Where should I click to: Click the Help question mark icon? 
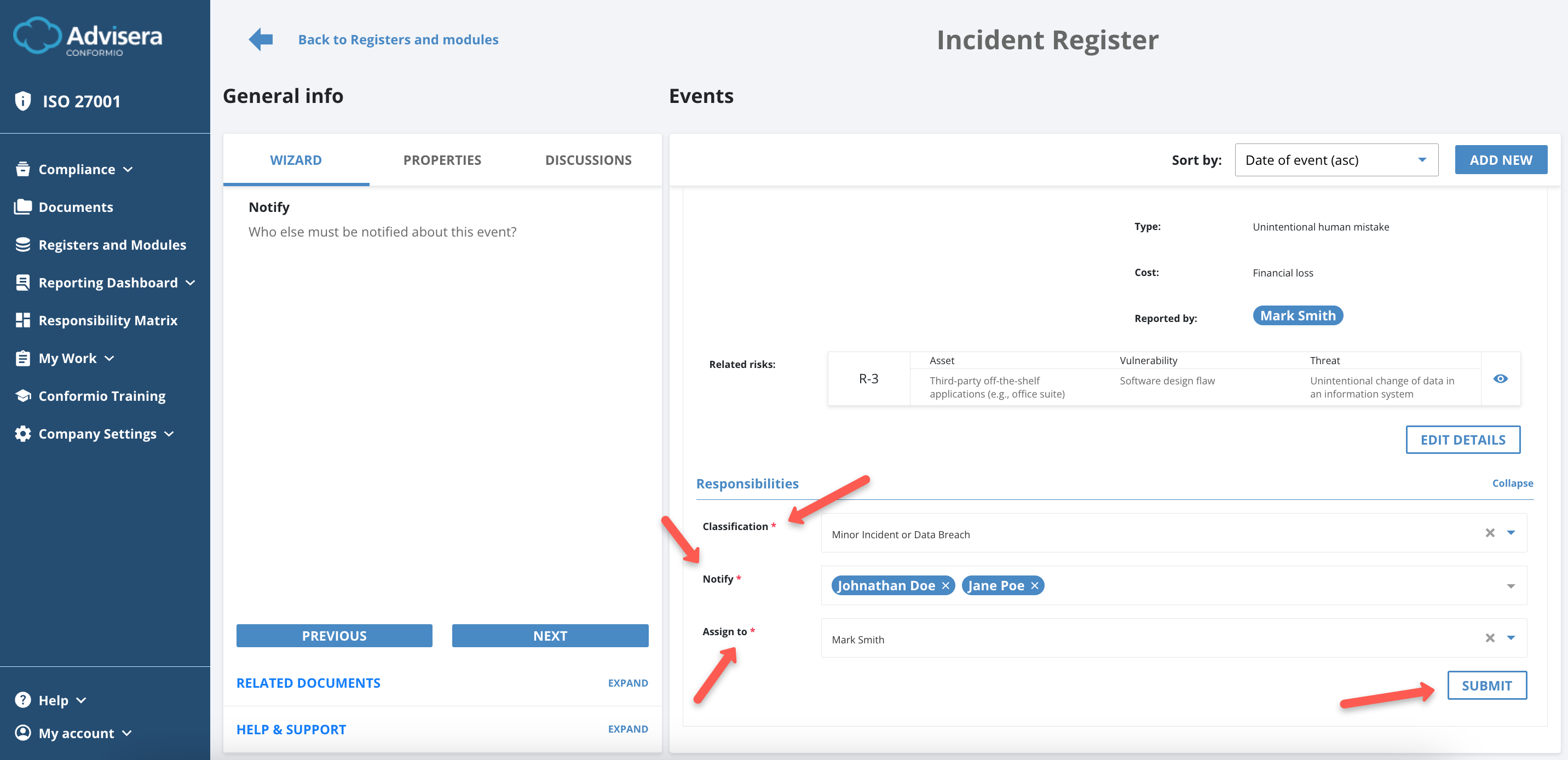[22, 700]
